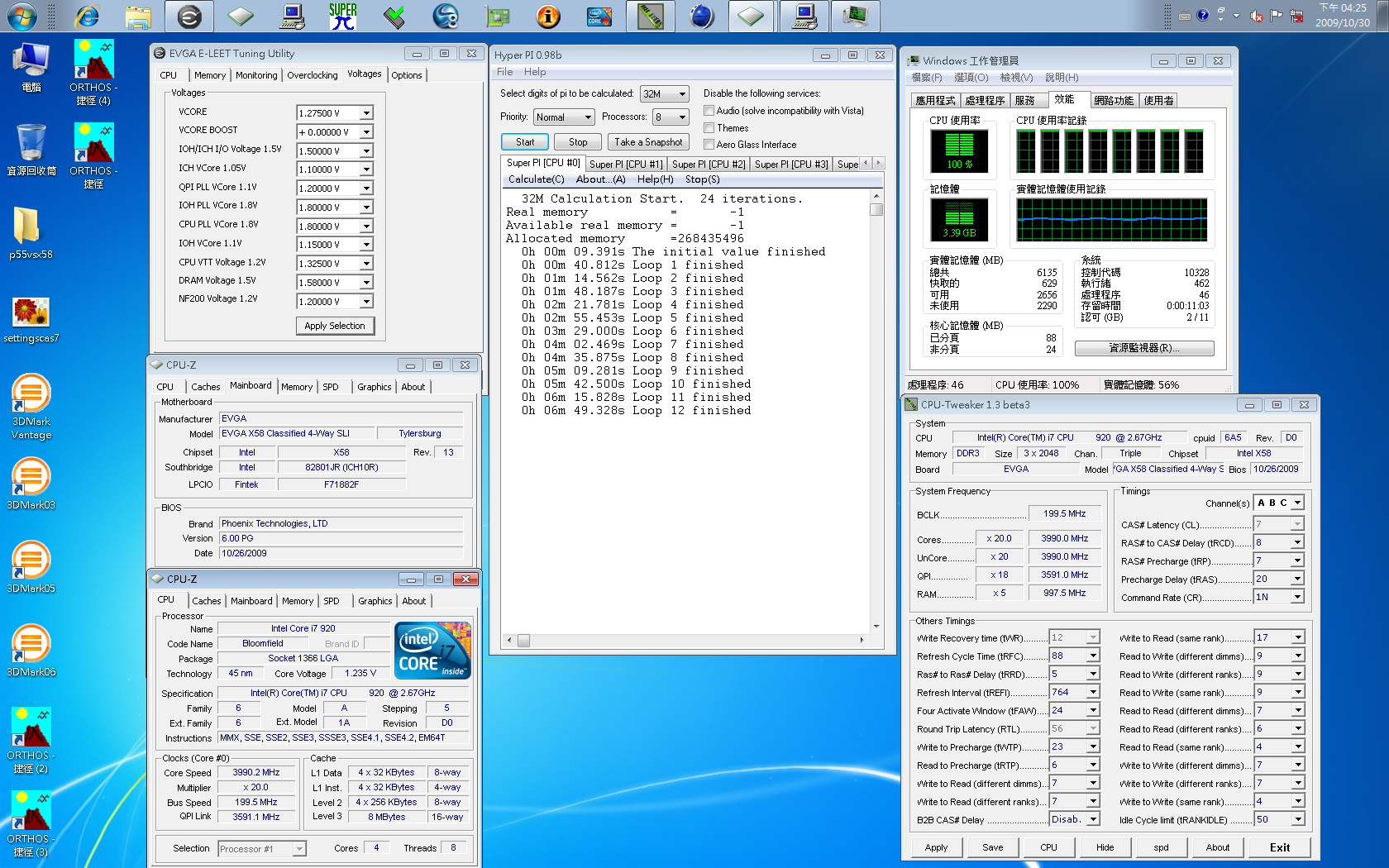Select the Recycle Bin desktop icon
The image size is (1389, 868).
pos(31,150)
